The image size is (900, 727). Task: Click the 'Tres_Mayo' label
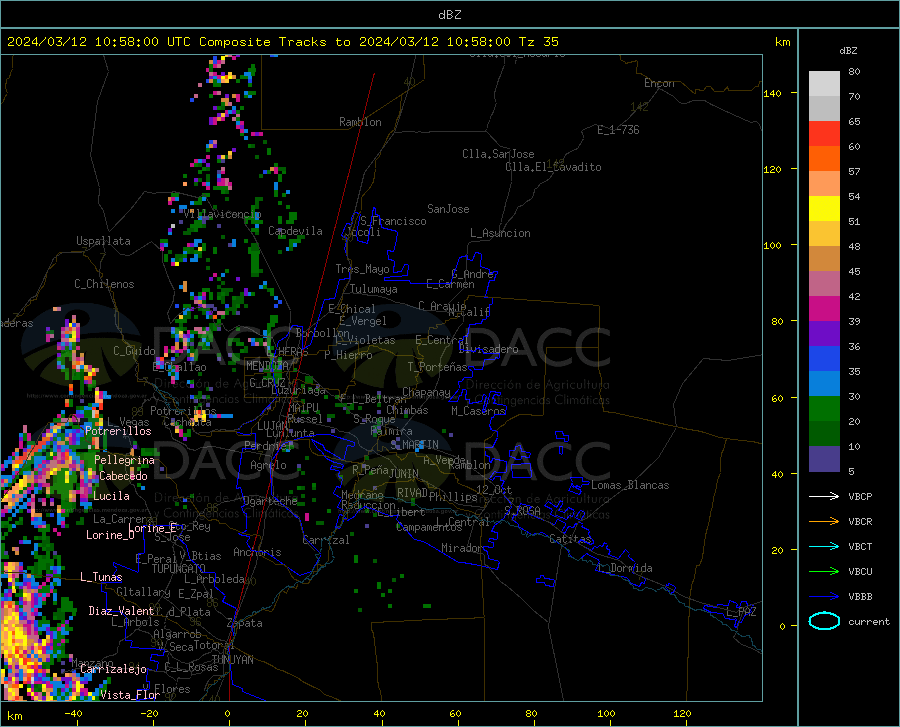[362, 269]
